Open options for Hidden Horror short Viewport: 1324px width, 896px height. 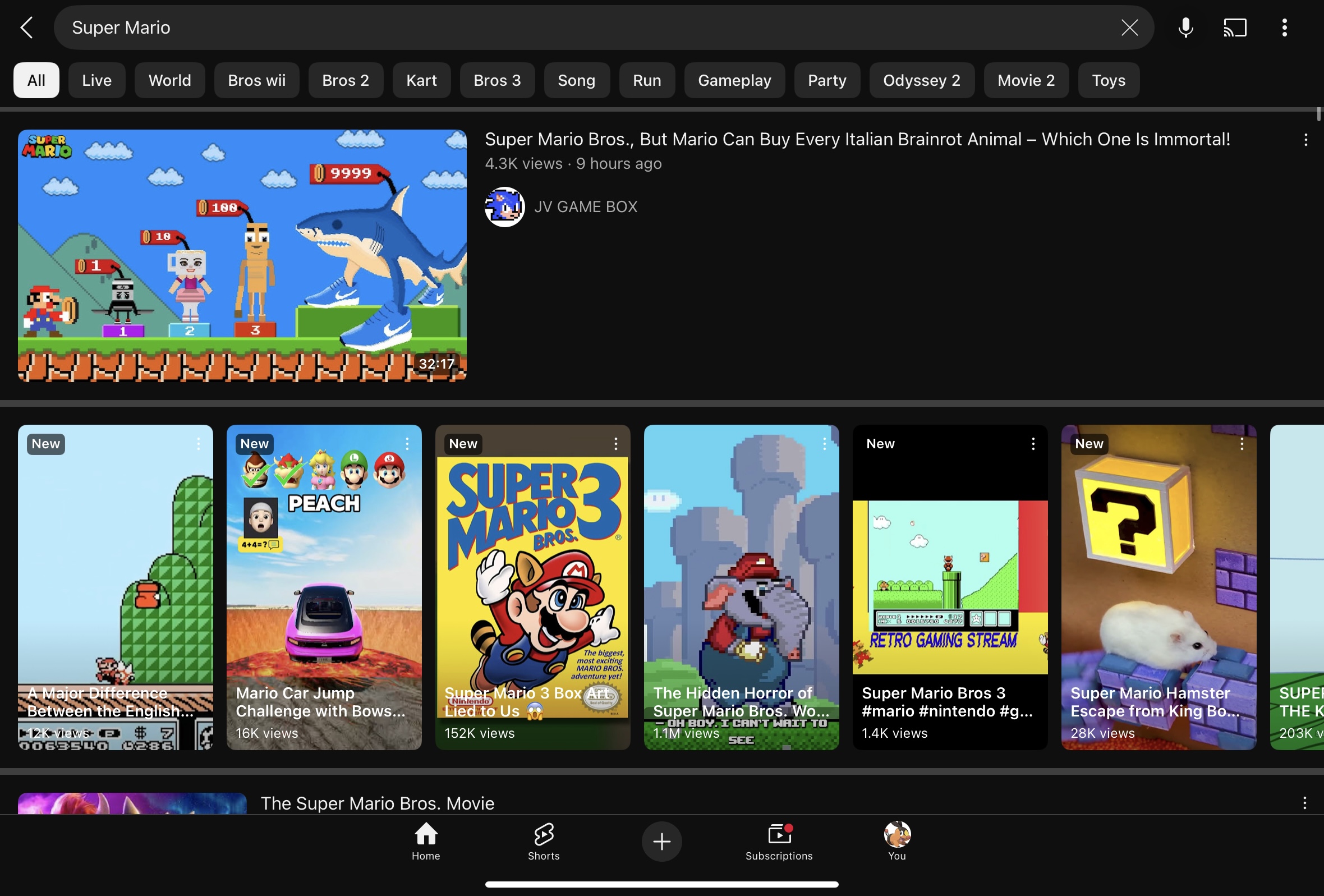(x=824, y=444)
